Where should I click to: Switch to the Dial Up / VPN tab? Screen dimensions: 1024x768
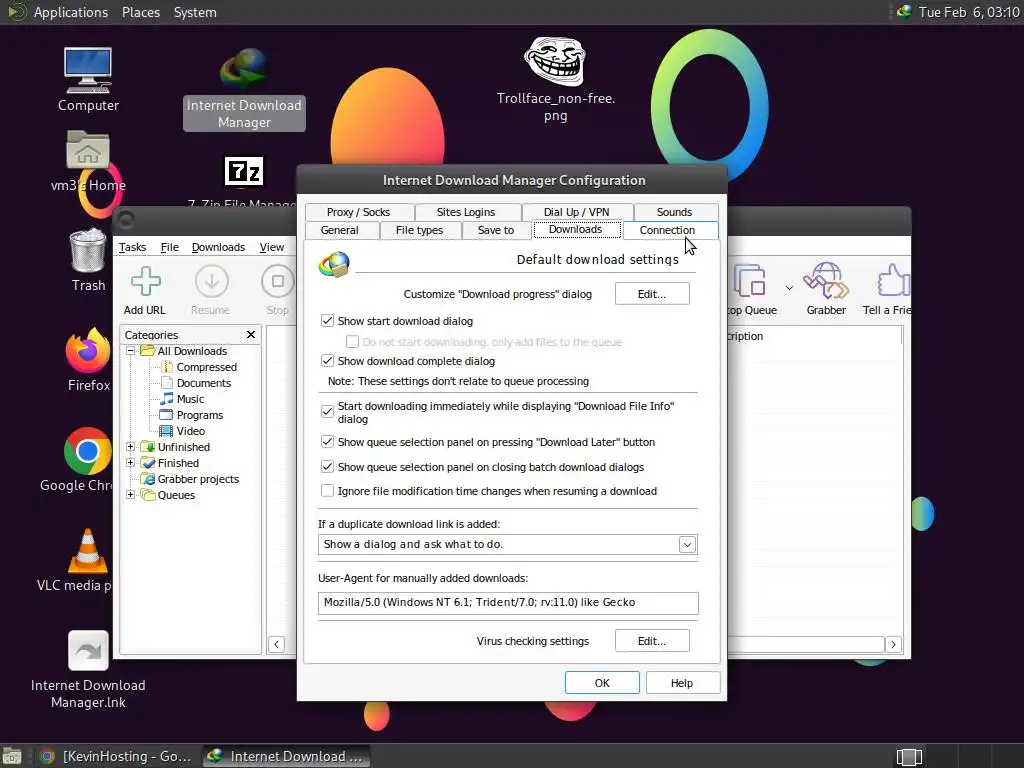tap(577, 212)
